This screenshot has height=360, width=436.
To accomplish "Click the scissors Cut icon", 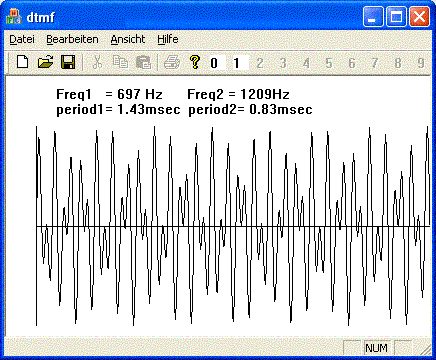I will pos(97,62).
